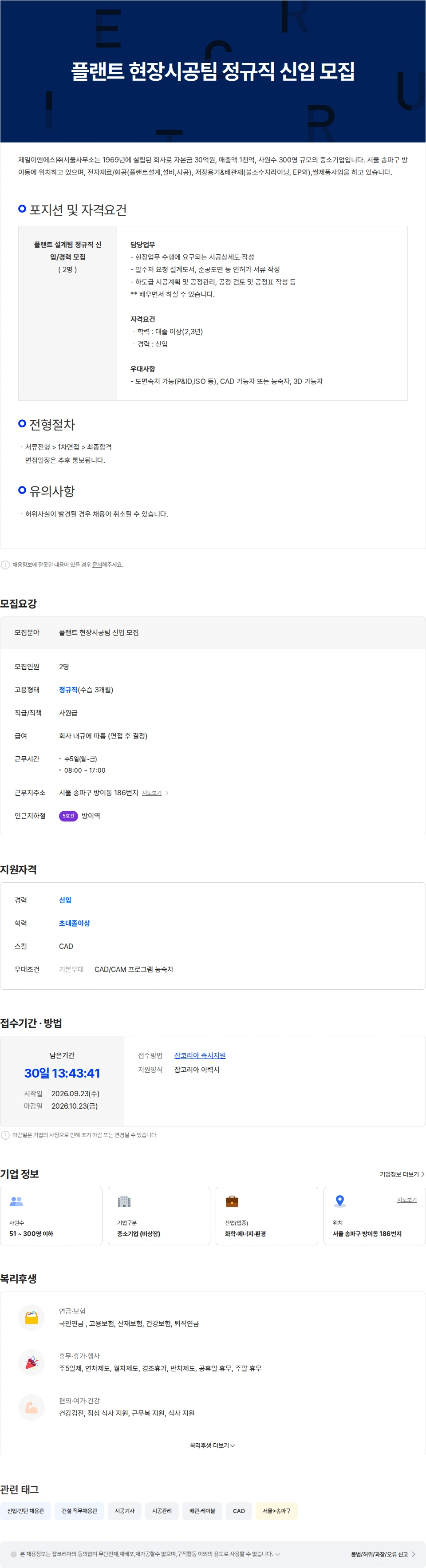Click the 서류전형 > 1차면접 > 최종합격 text
This screenshot has height=1568, width=426.
coord(68,447)
